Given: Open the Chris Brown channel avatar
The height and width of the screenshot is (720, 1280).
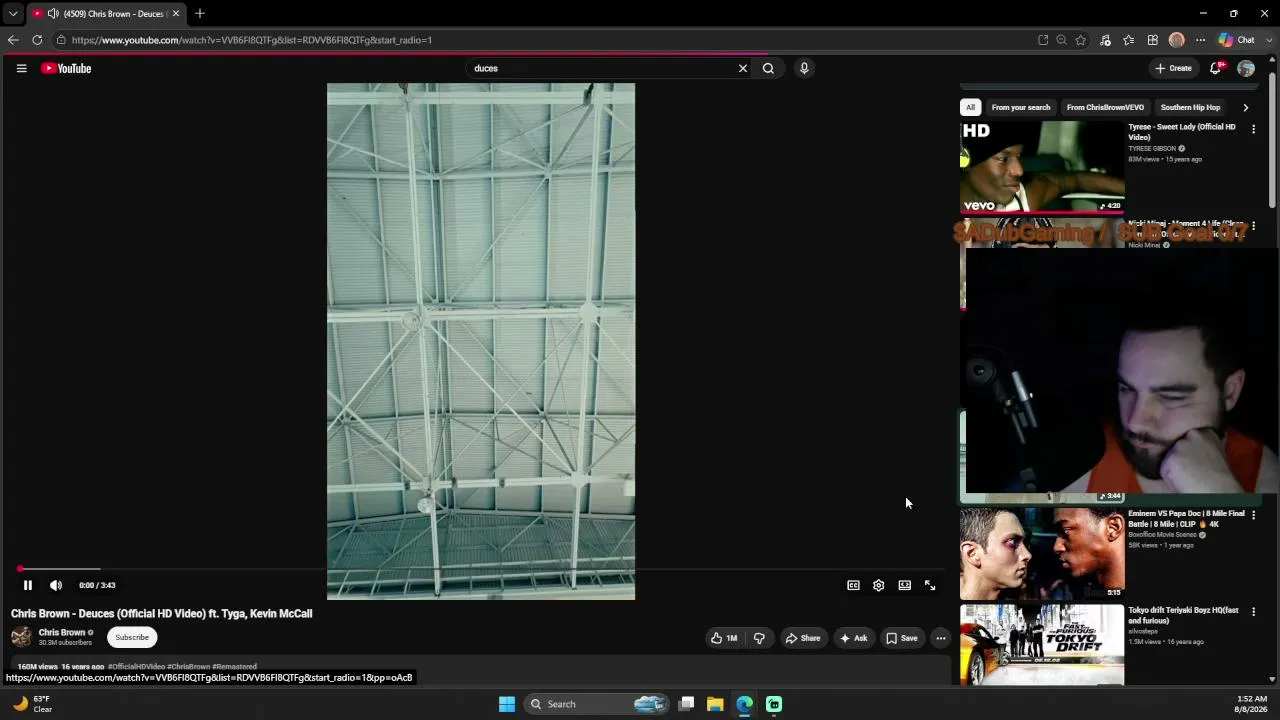Looking at the screenshot, I should pyautogui.click(x=21, y=637).
